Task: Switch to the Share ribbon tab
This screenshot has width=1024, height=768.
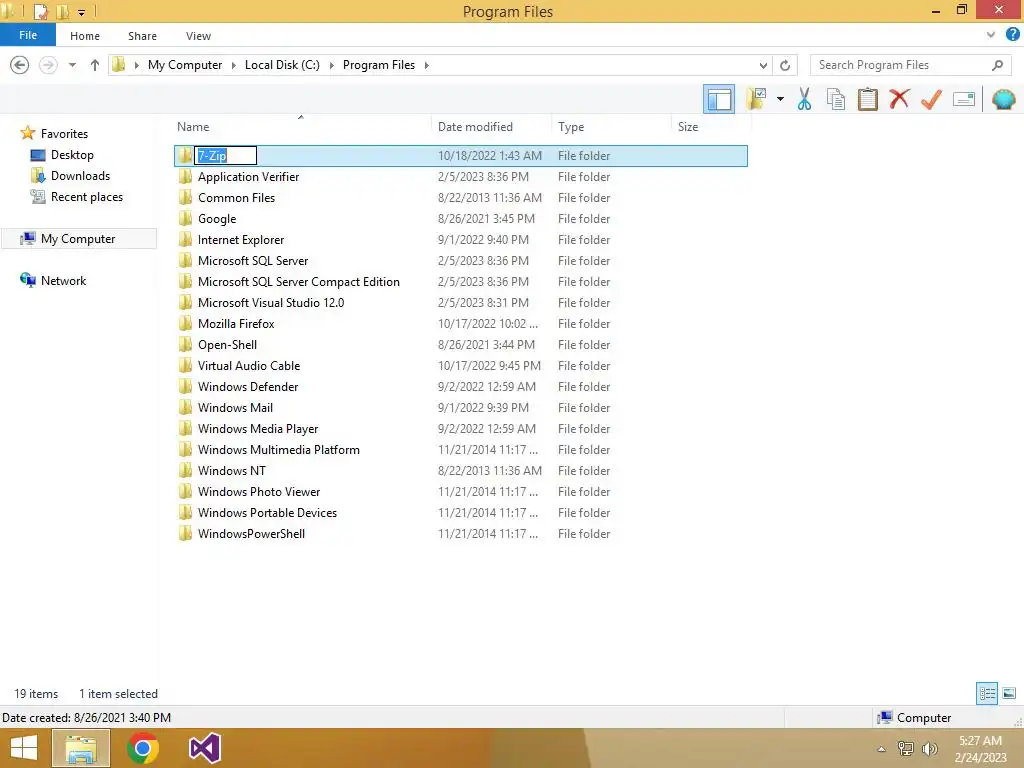Action: coord(142,36)
